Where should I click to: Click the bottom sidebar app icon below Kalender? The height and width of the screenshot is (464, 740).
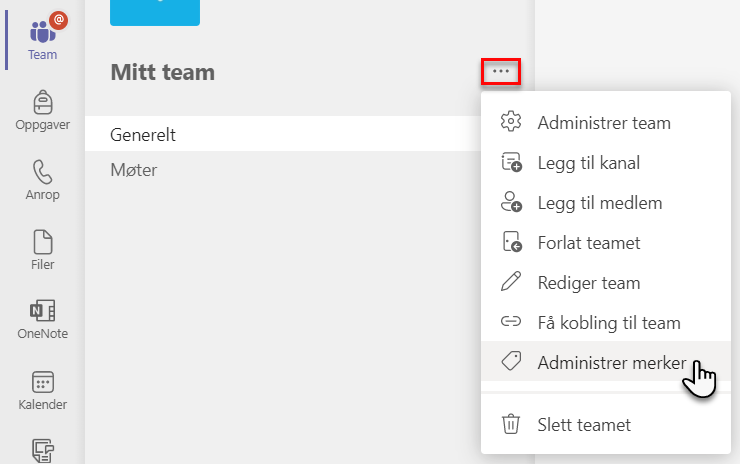click(x=42, y=450)
